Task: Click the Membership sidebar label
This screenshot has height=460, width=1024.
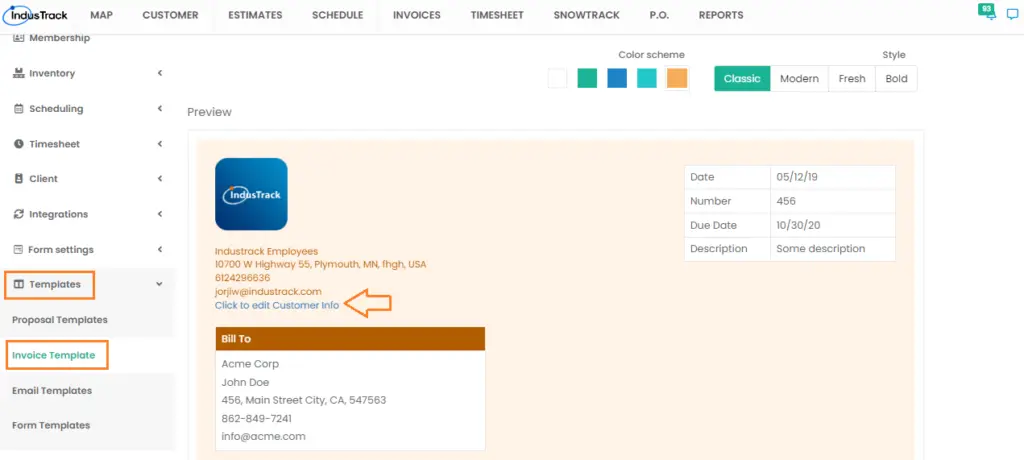Action: tap(59, 38)
